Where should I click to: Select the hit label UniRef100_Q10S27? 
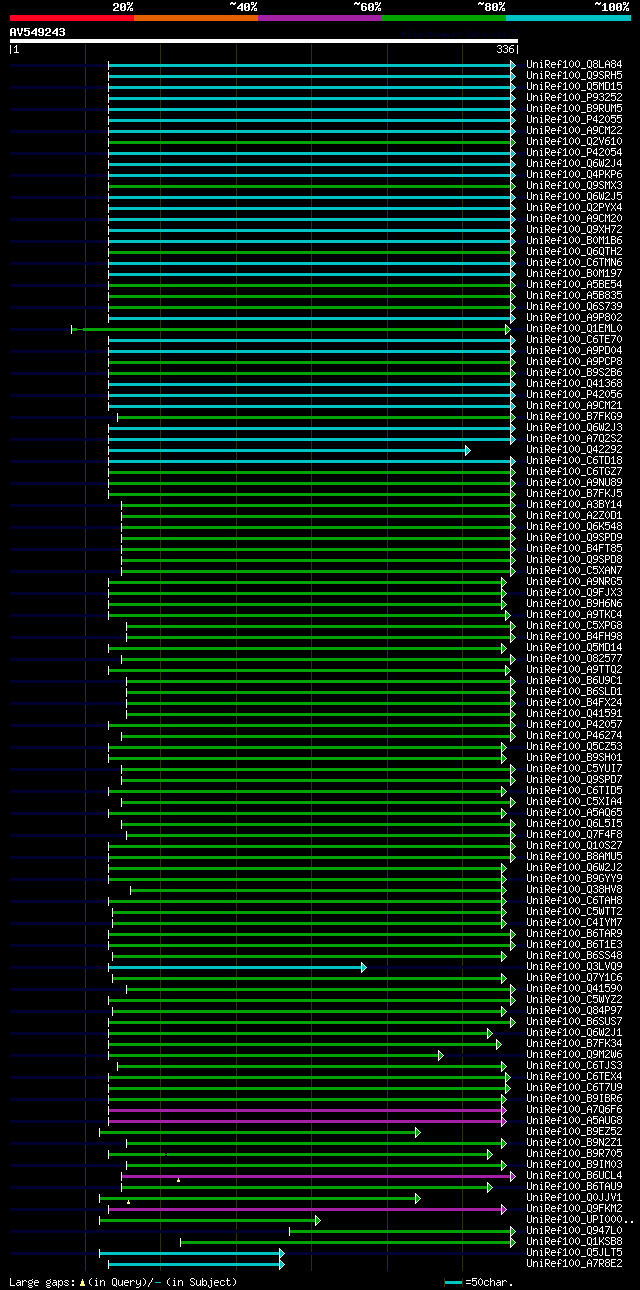point(574,846)
